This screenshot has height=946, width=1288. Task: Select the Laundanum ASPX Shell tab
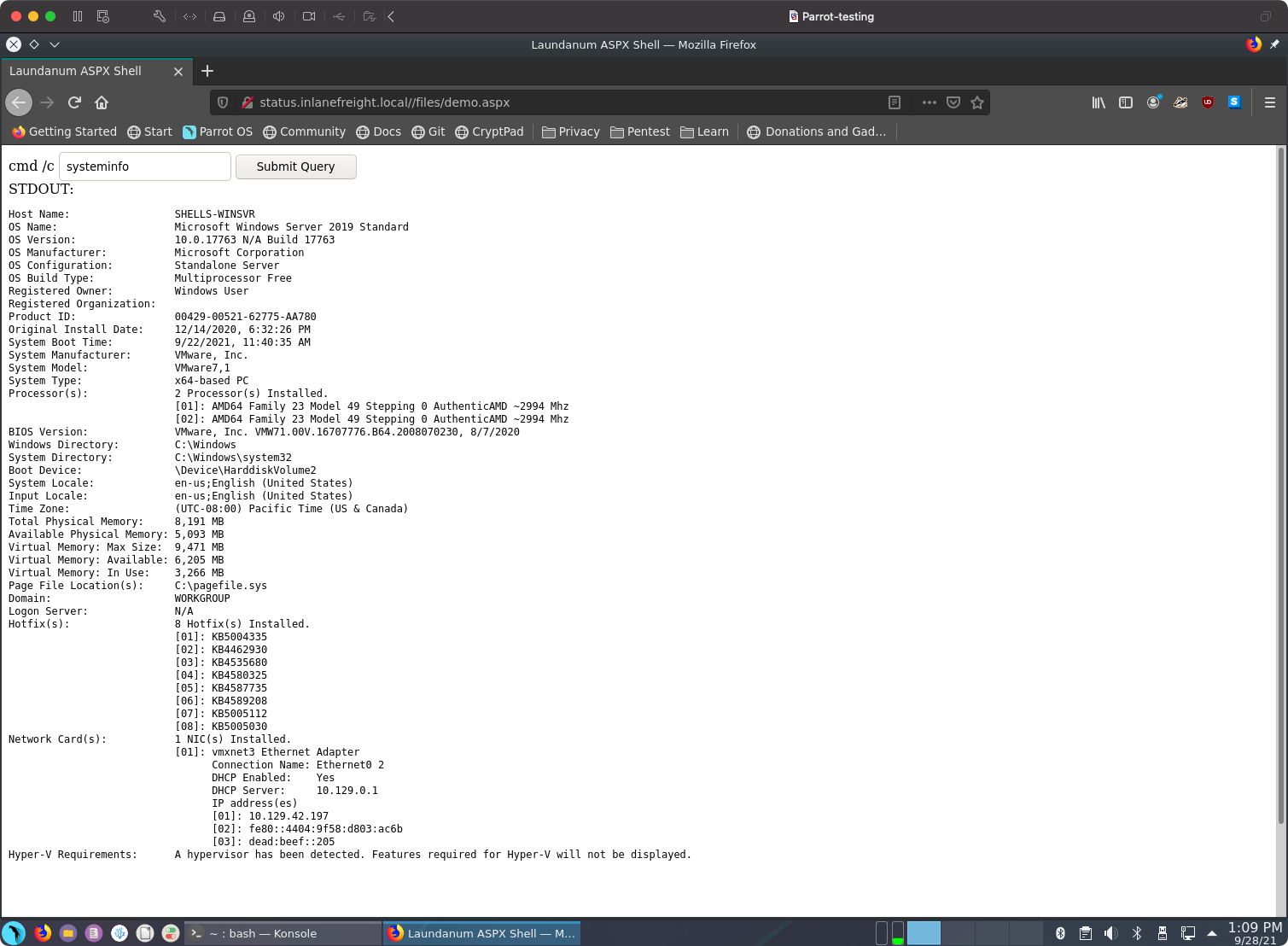[96, 72]
